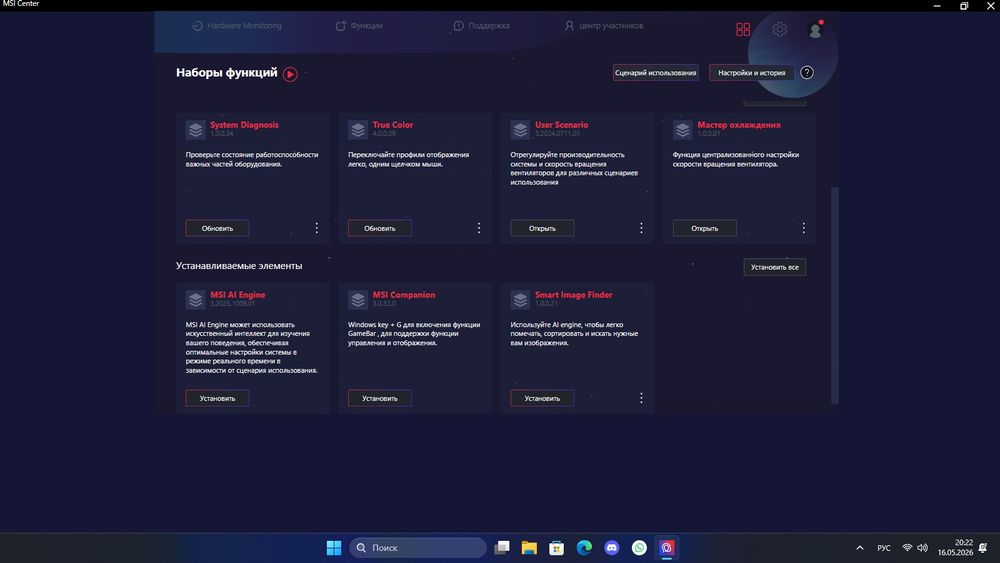Expand True Color three-dot menu

(479, 228)
